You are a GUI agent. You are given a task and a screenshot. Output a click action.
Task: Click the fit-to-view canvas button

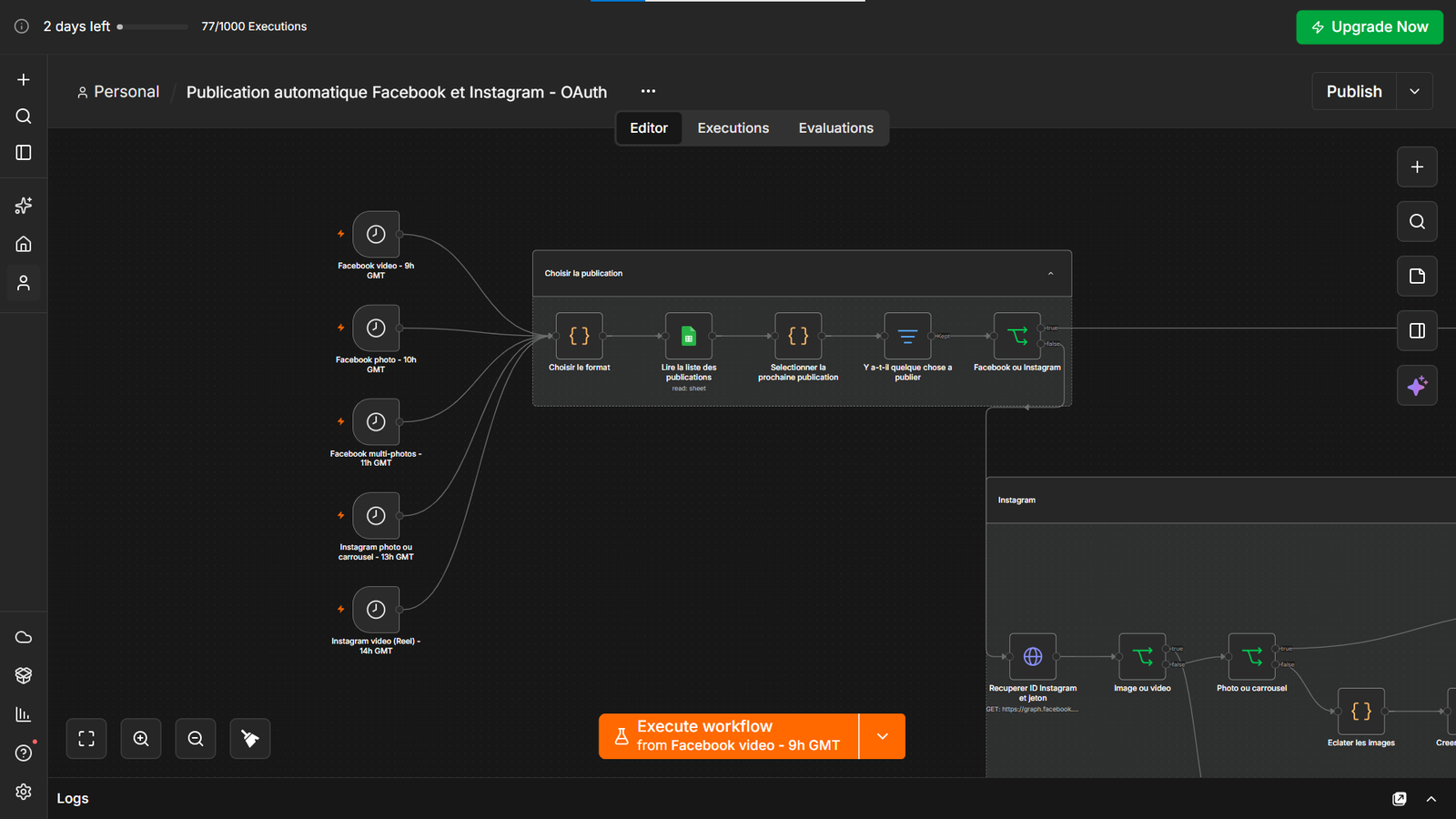(x=86, y=738)
